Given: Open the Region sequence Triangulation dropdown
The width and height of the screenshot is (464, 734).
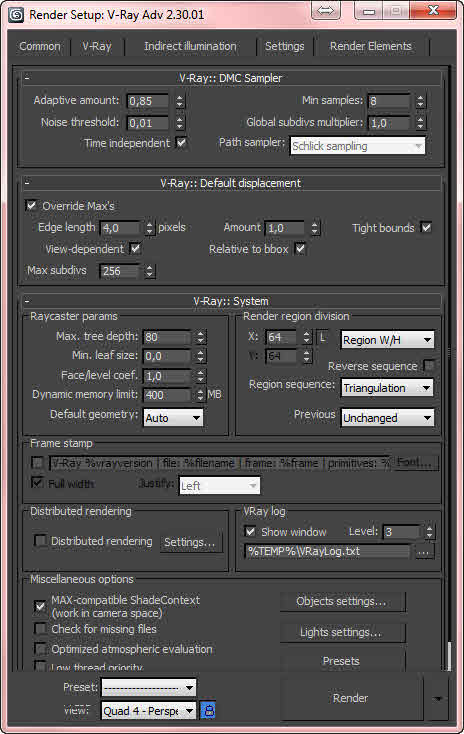Looking at the screenshot, I should [x=387, y=388].
